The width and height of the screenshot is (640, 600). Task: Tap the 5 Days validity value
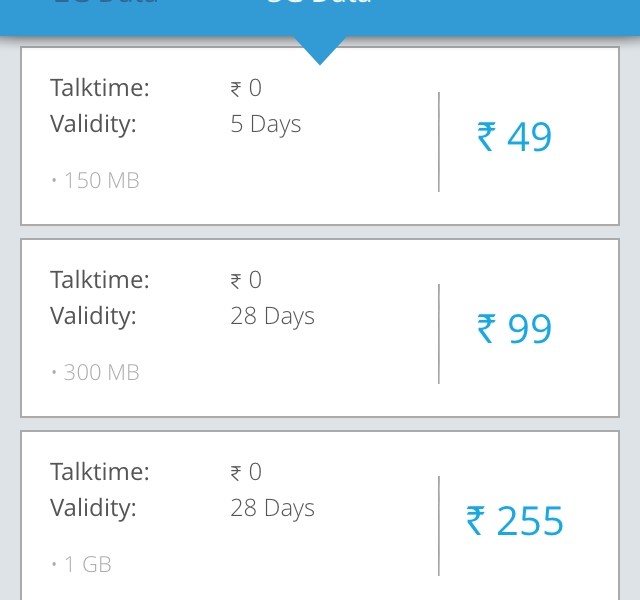tap(265, 125)
